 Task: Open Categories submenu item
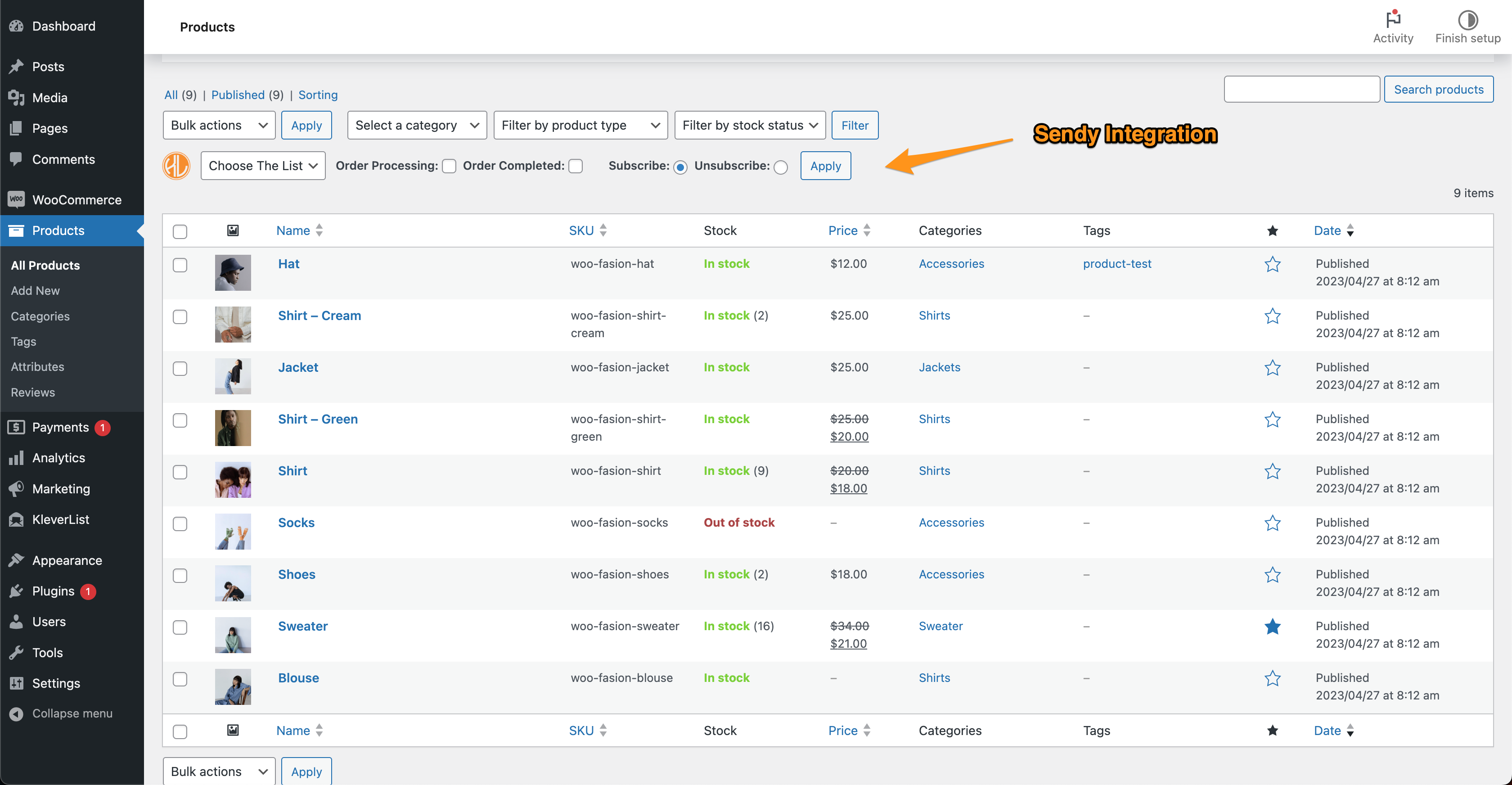click(40, 316)
